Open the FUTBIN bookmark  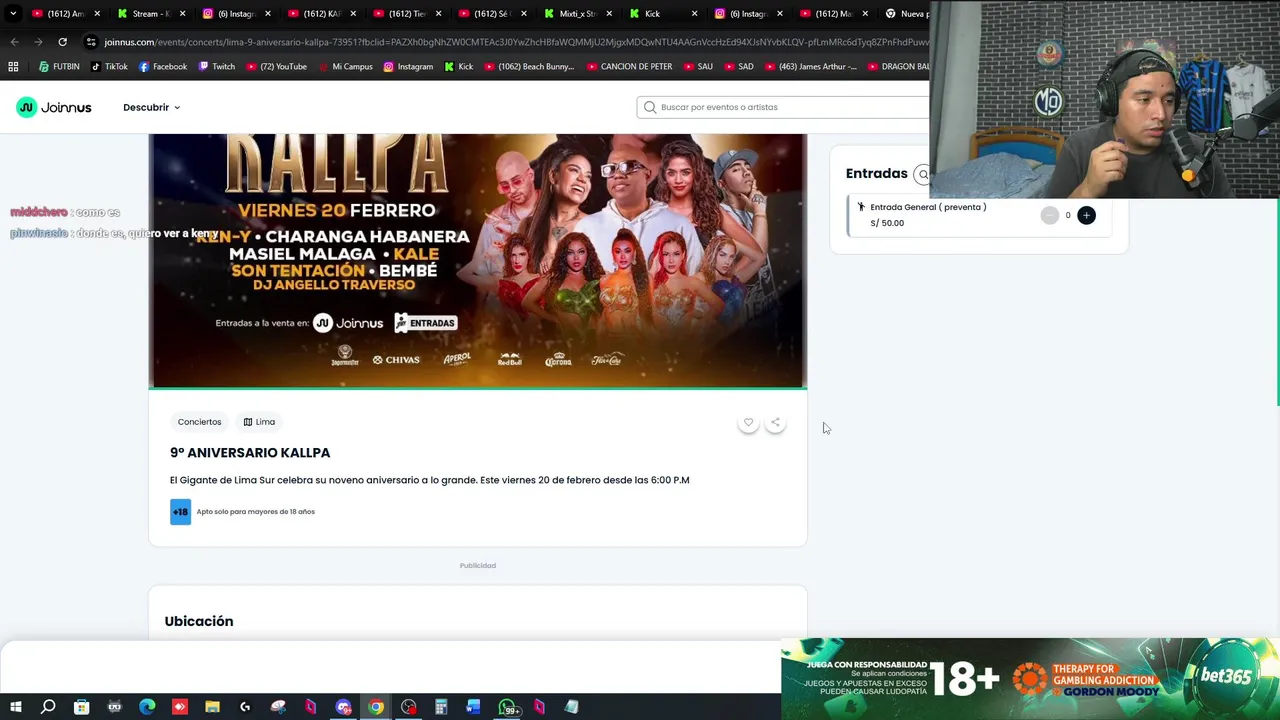[x=59, y=67]
